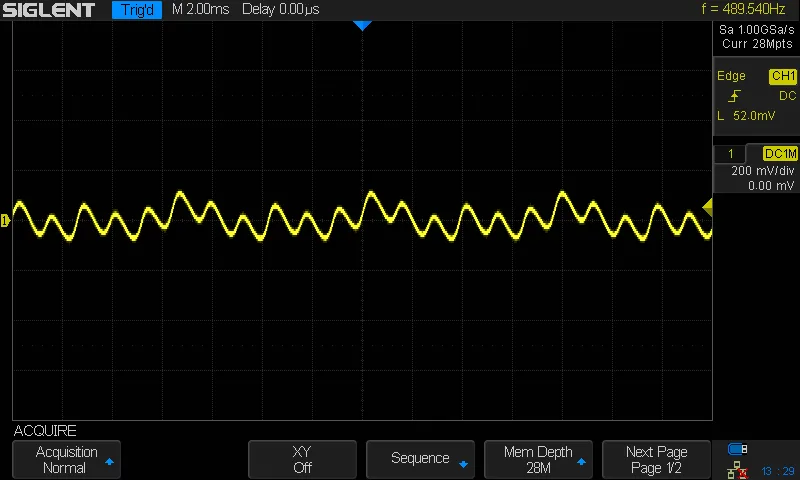The image size is (800, 480).
Task: Click the arrow on Mem Depth button
Action: [x=581, y=462]
